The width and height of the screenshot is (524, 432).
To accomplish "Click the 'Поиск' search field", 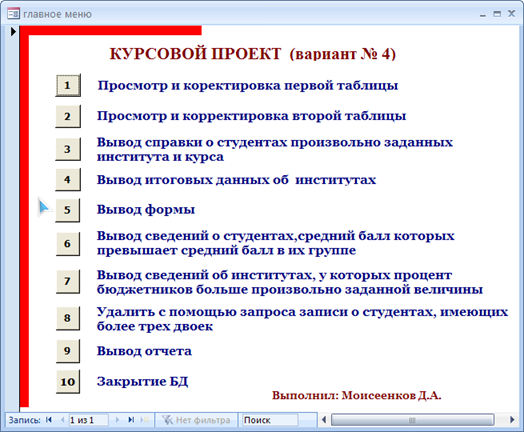I will coord(270,420).
